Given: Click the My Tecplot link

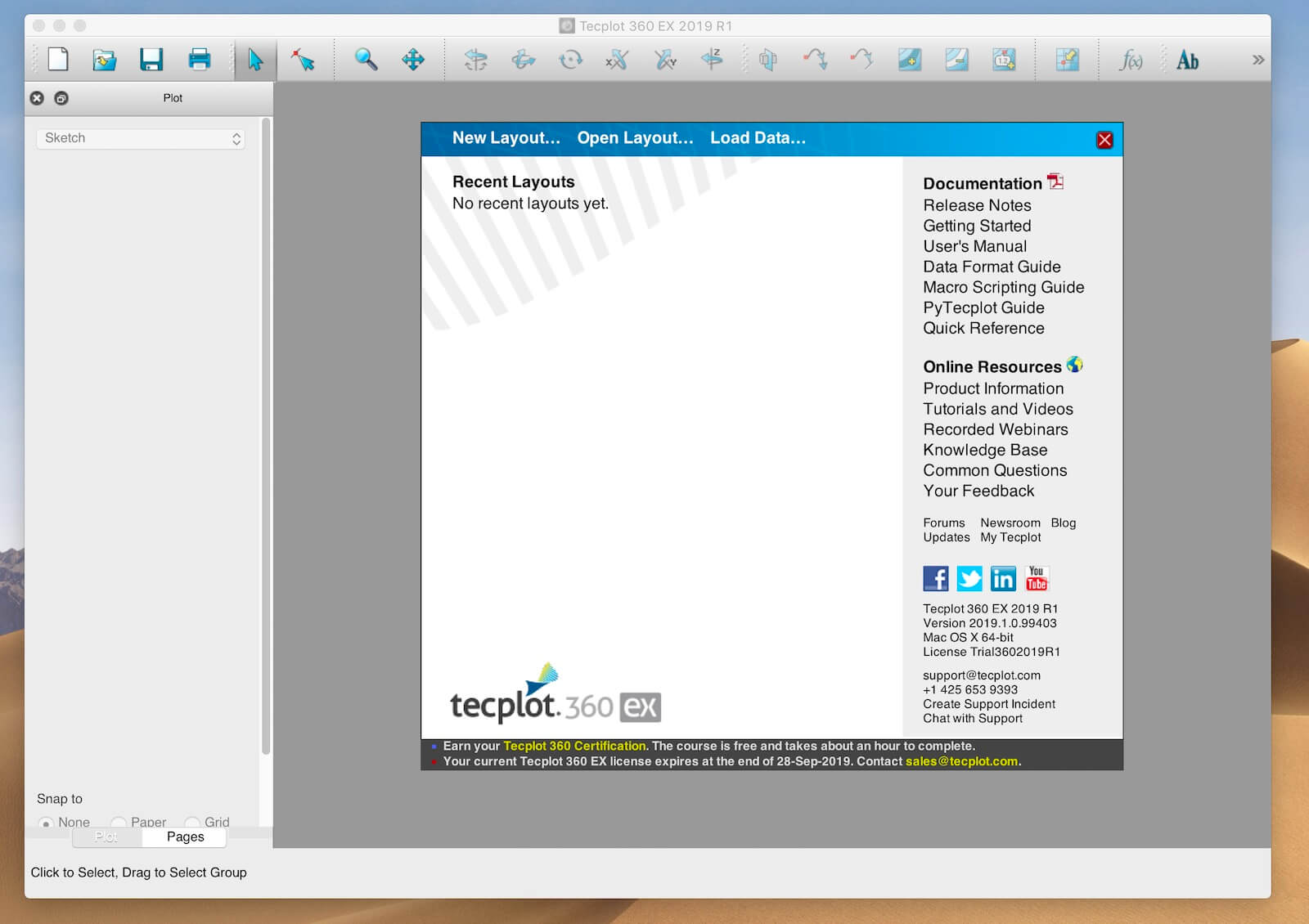Looking at the screenshot, I should pyautogui.click(x=1010, y=537).
